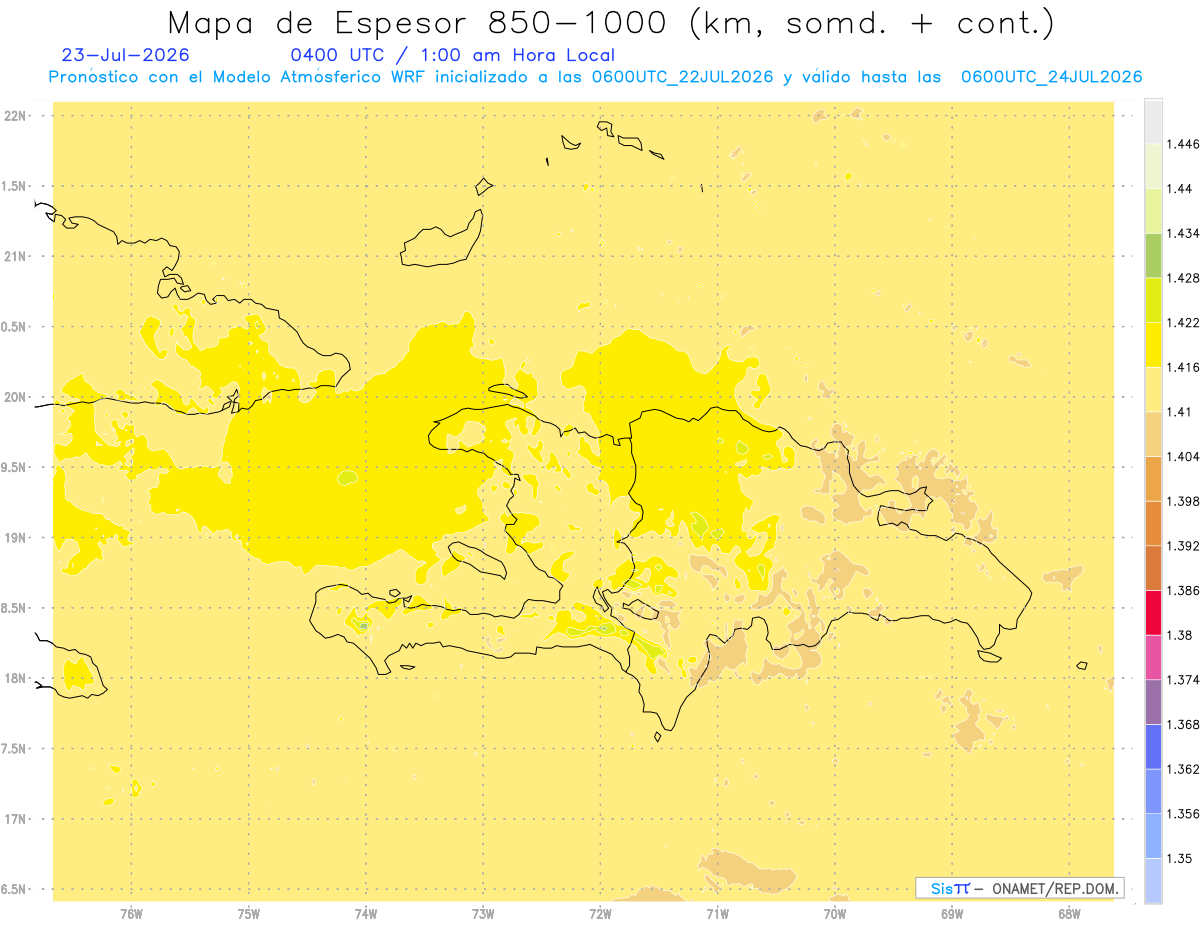Screen dimensions: 1200x927
Task: Click the 20N latitude axis label
Action: point(15,397)
